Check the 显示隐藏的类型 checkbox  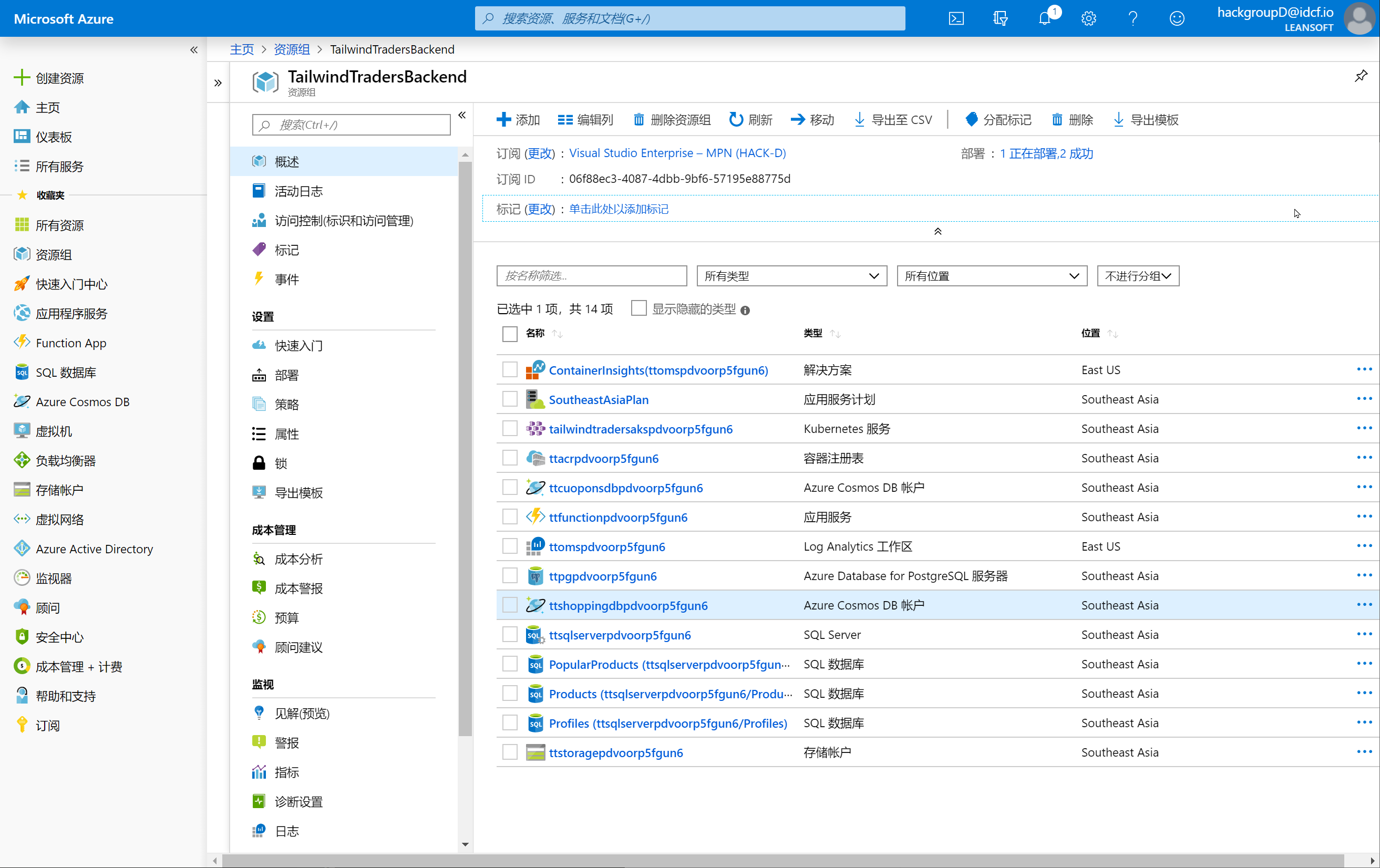tap(638, 309)
